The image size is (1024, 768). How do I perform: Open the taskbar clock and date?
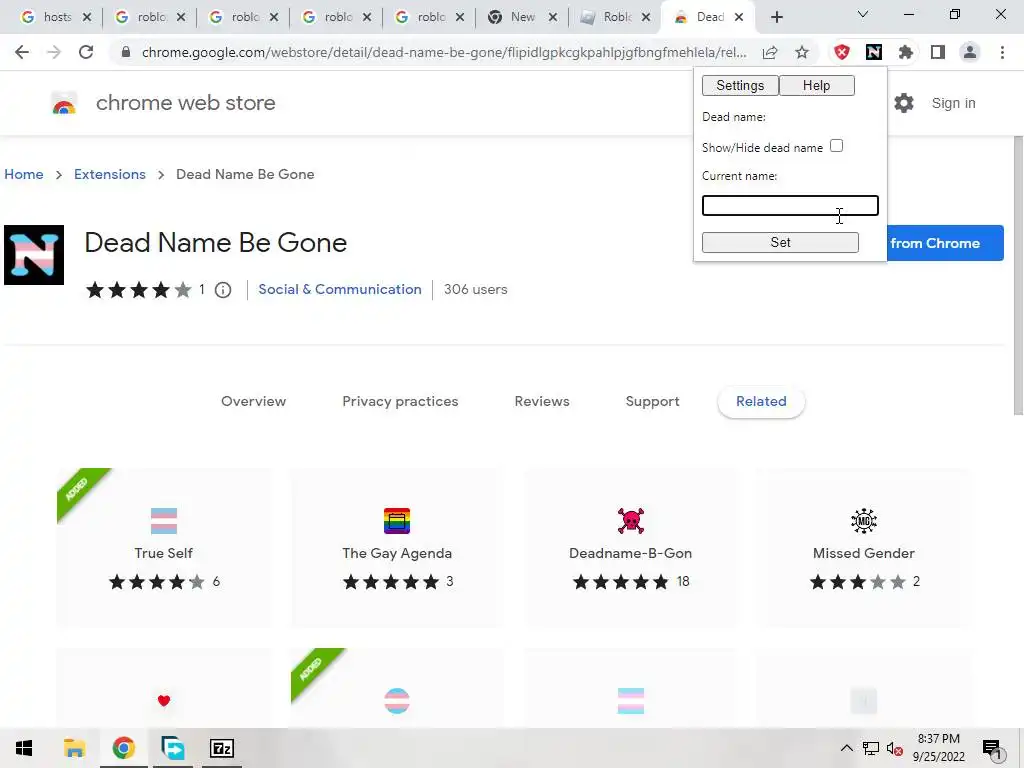click(x=938, y=748)
